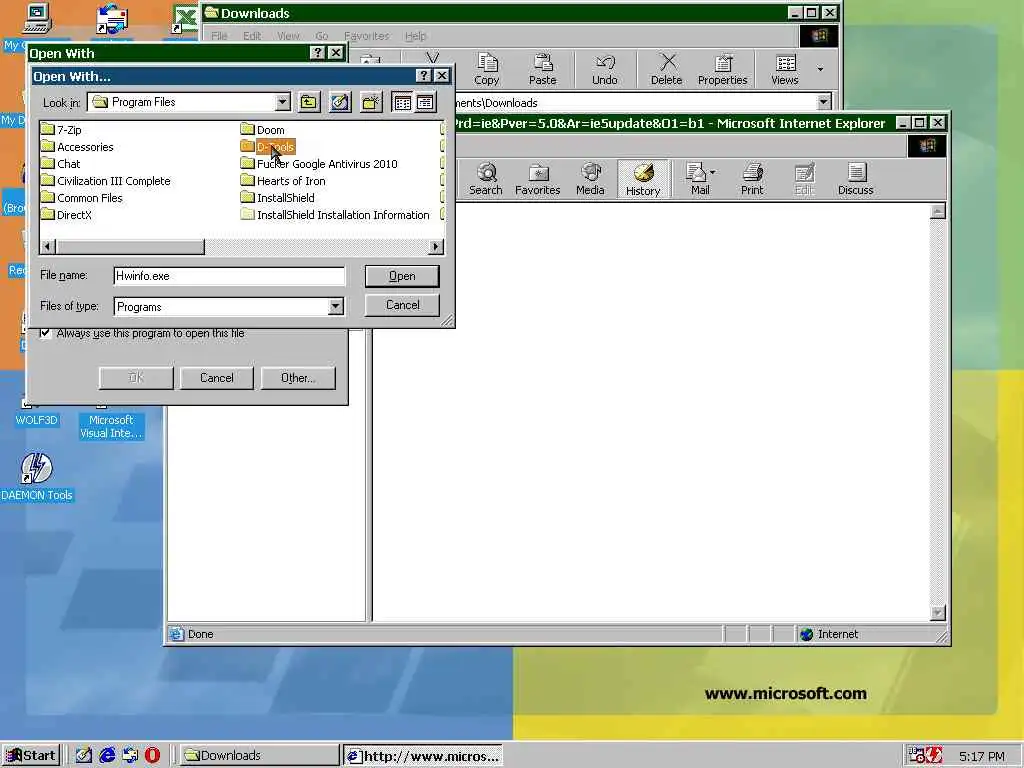Open the Edit menu in Downloads window
Screen dimensions: 1024x768
[x=252, y=36]
